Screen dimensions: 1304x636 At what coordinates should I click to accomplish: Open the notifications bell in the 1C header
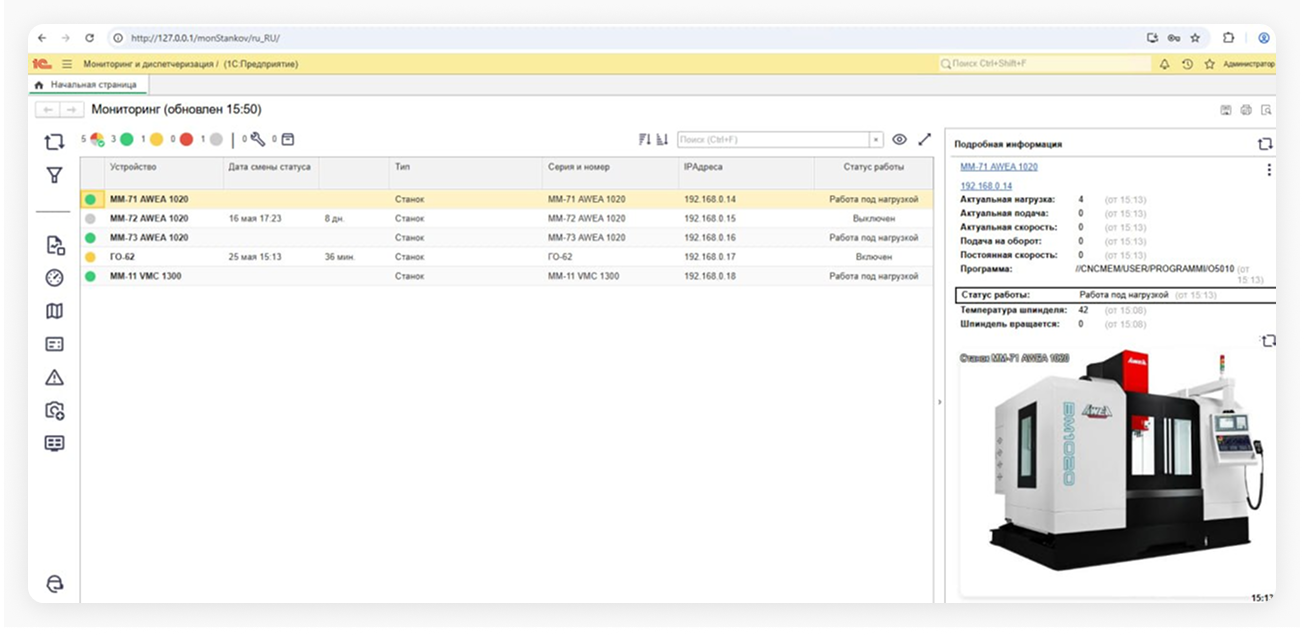(1164, 64)
